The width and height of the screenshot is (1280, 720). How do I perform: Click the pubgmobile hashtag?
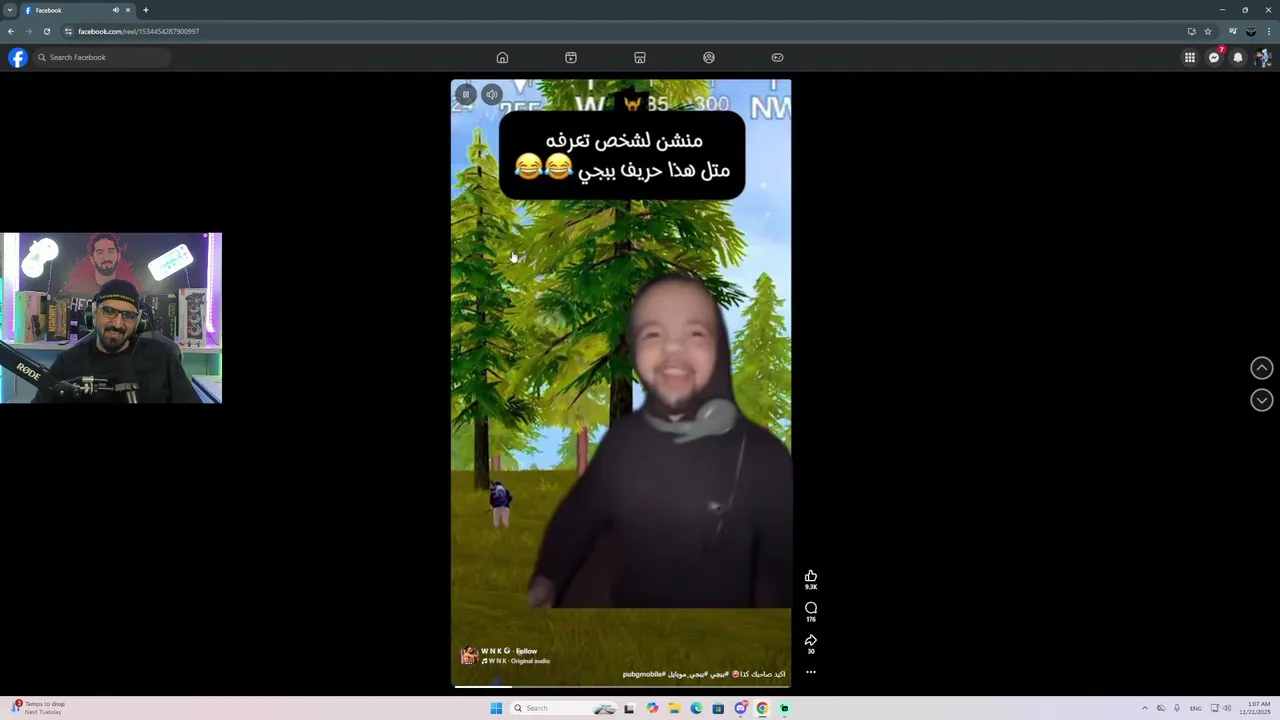[643, 674]
